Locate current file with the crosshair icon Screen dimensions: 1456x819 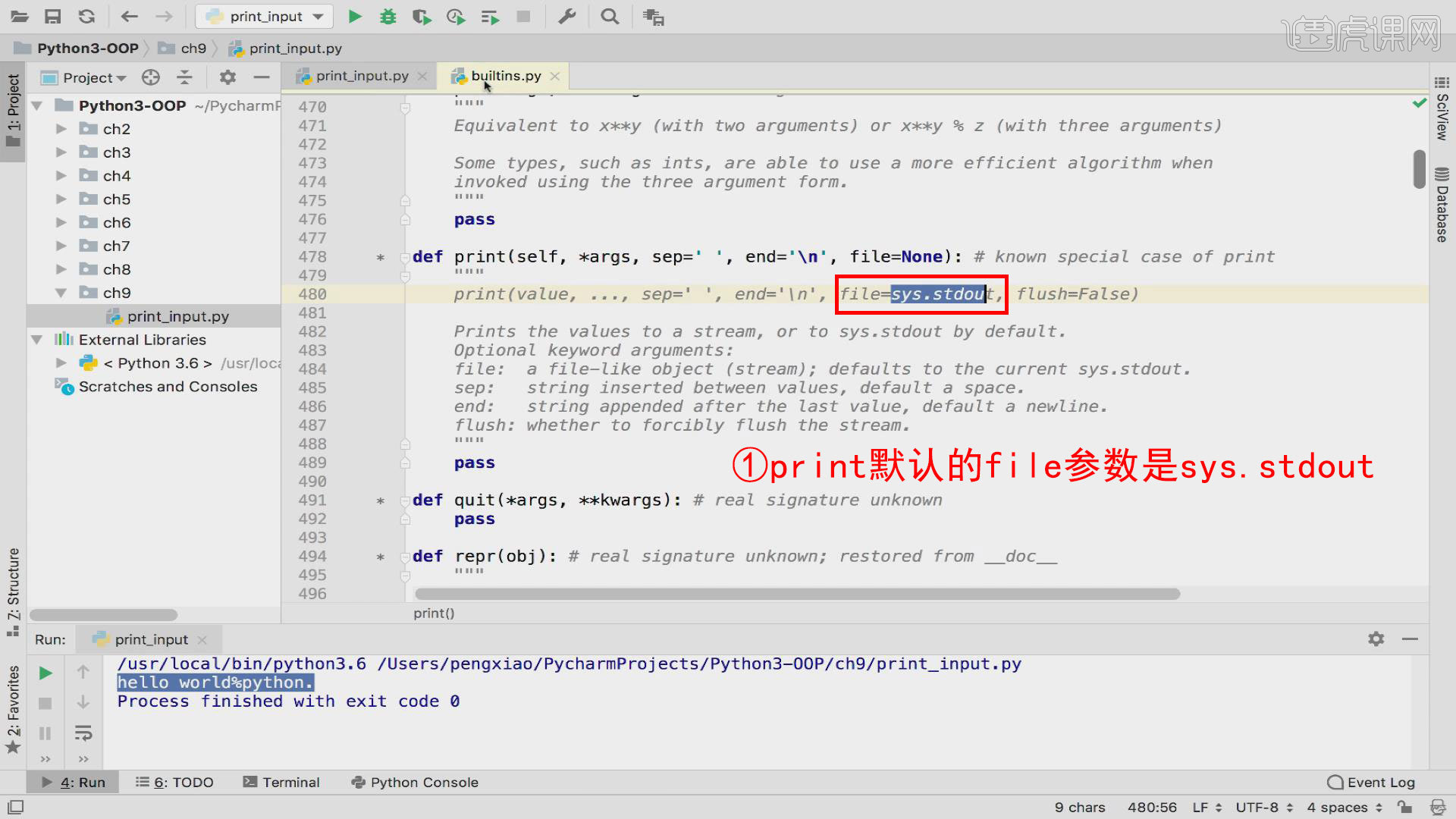click(x=151, y=77)
